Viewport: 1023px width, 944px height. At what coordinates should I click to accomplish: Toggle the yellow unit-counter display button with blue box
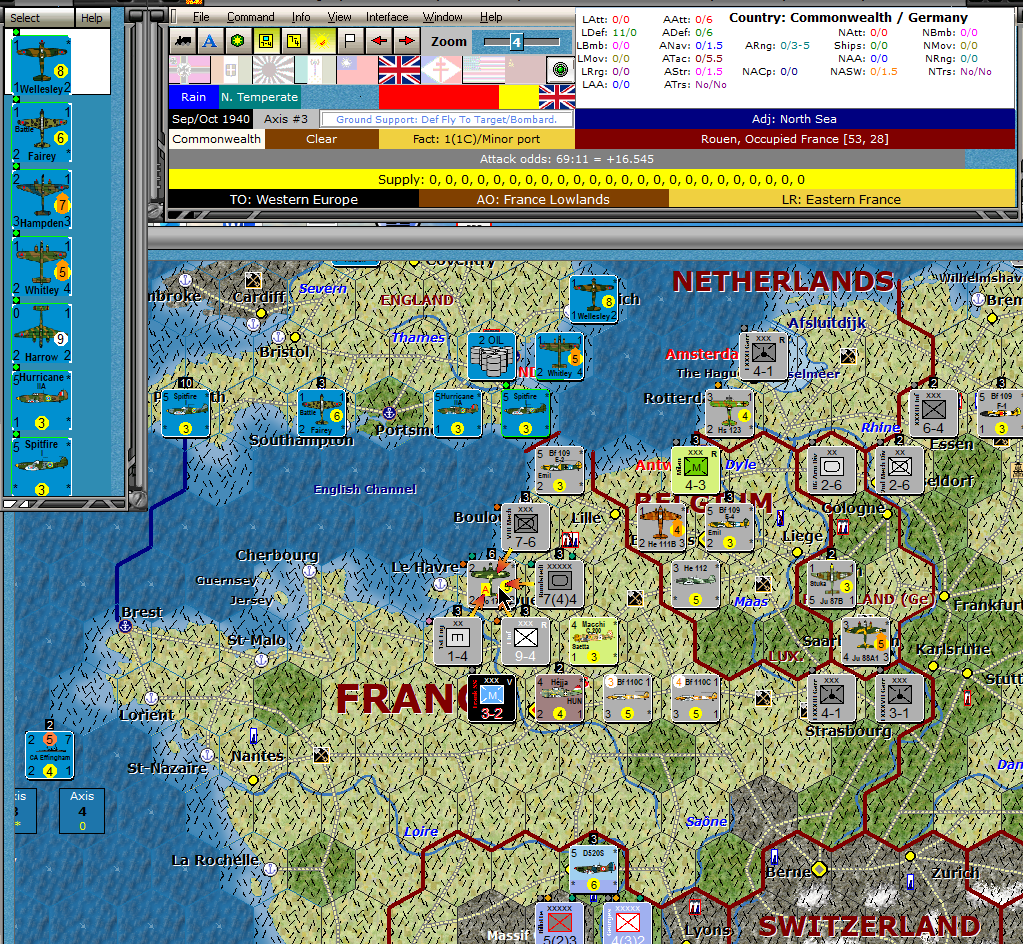click(266, 41)
